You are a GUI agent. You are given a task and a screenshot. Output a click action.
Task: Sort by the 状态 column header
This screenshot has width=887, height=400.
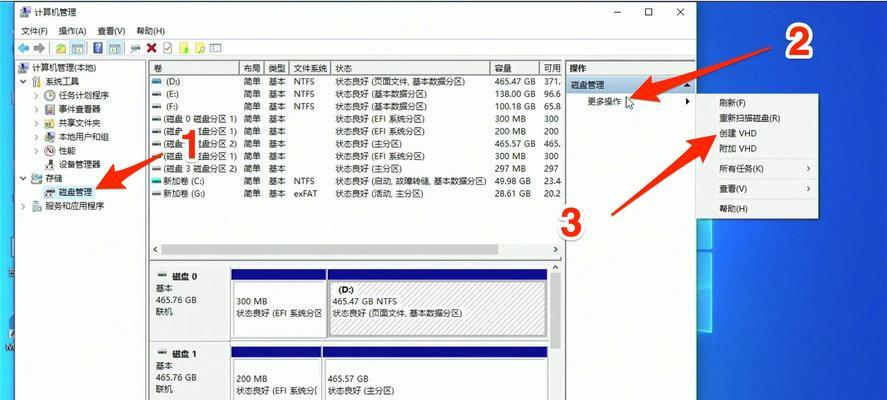(410, 68)
